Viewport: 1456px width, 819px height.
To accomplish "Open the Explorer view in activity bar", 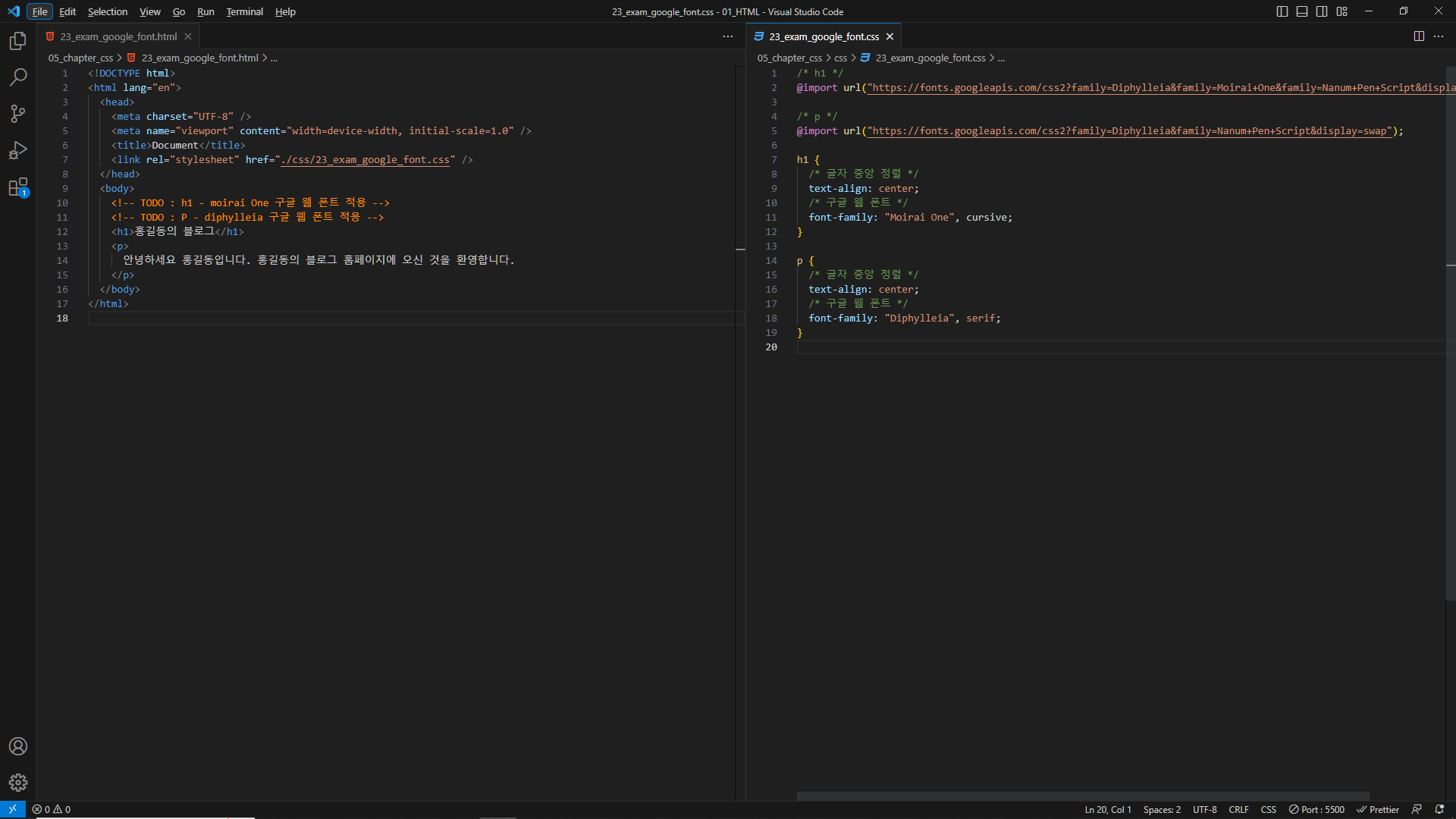I will pyautogui.click(x=18, y=41).
